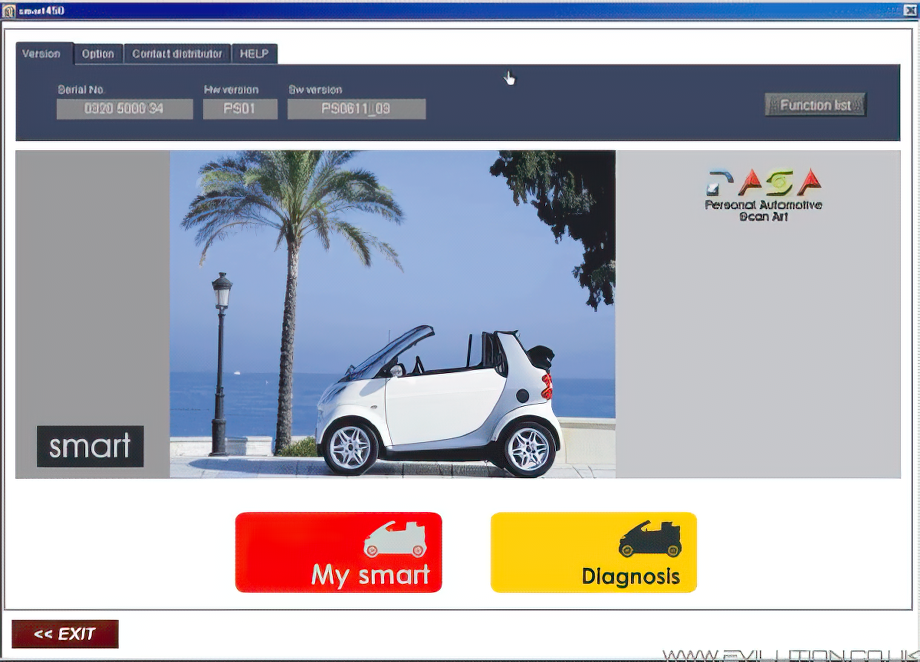
Task: Click the PASA logo icon
Action: tap(763, 182)
